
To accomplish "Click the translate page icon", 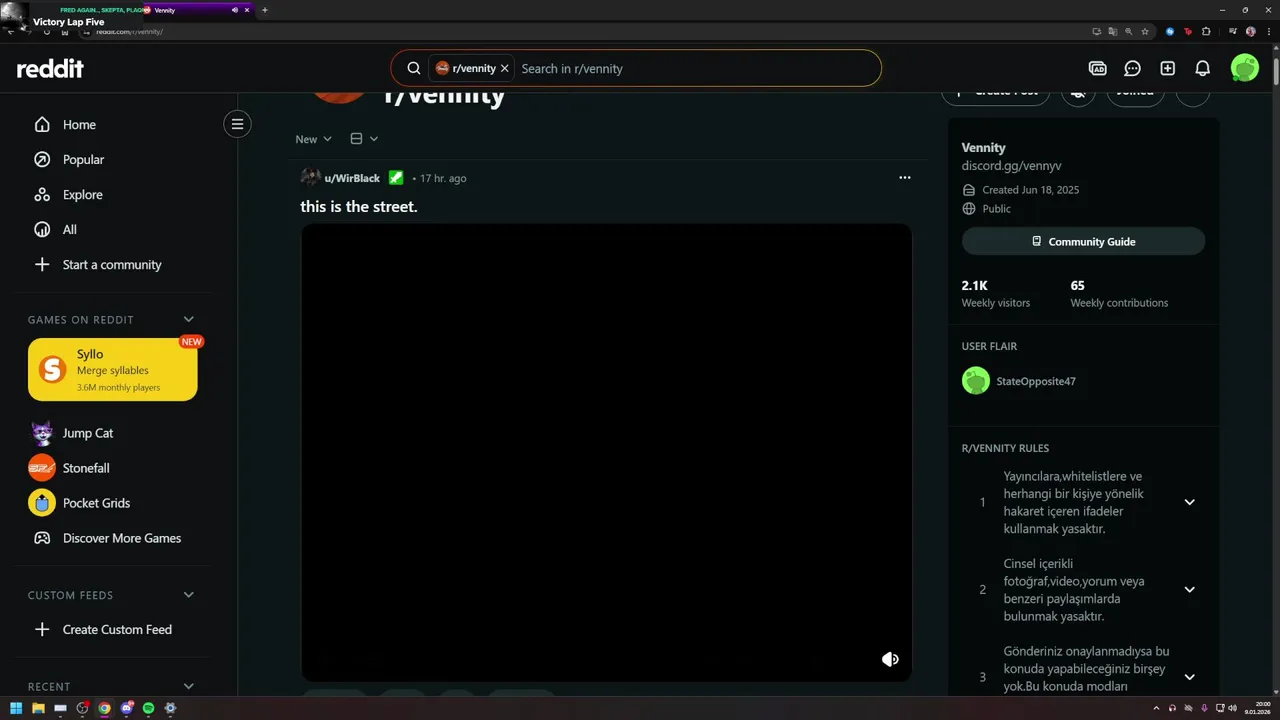I will click(1113, 31).
